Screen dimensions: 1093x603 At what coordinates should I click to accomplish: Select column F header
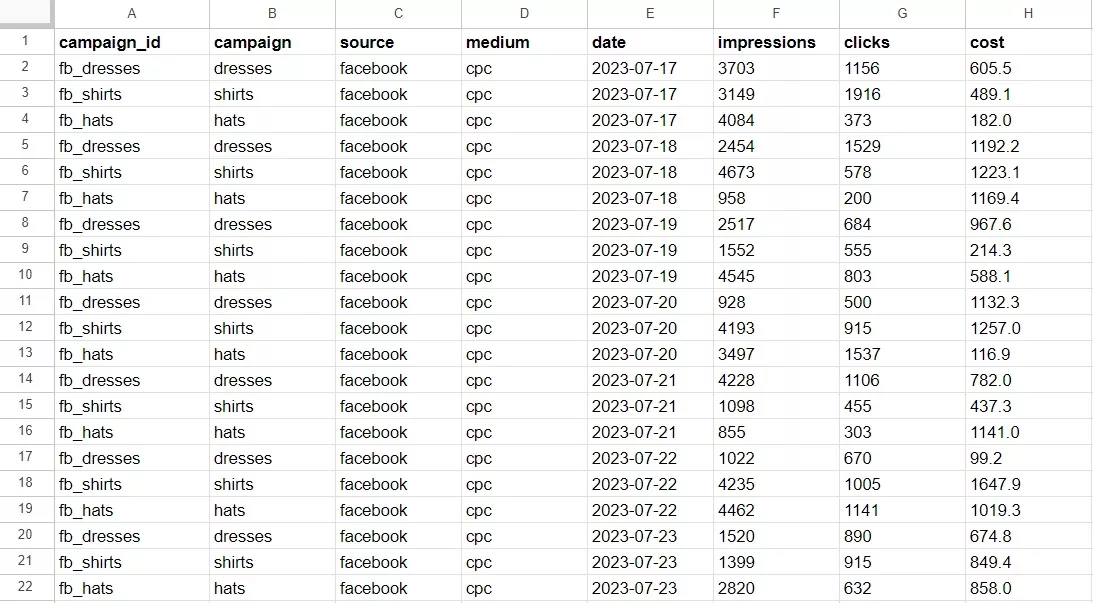point(776,13)
